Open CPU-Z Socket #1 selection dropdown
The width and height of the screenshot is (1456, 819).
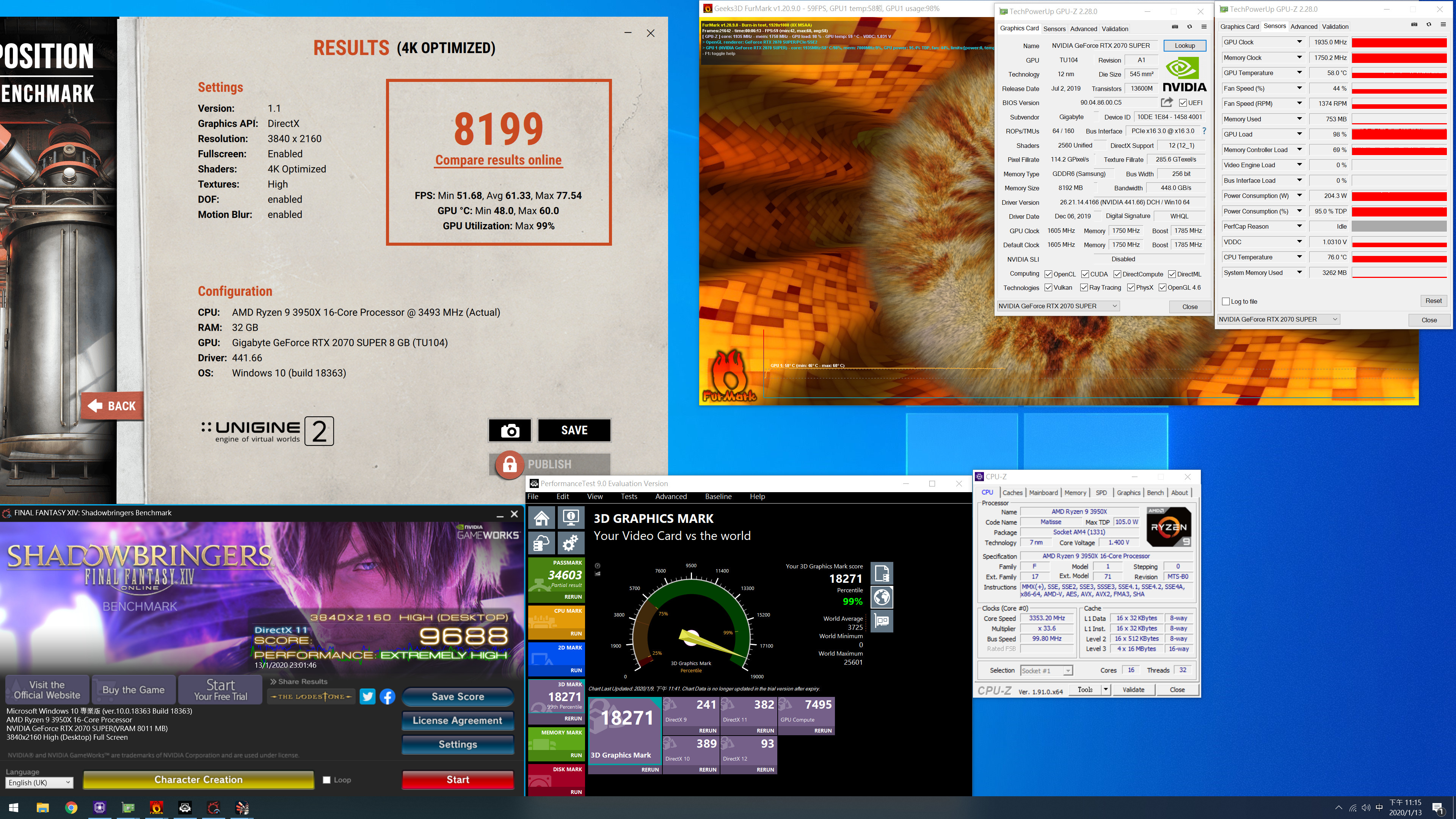(x=1046, y=670)
